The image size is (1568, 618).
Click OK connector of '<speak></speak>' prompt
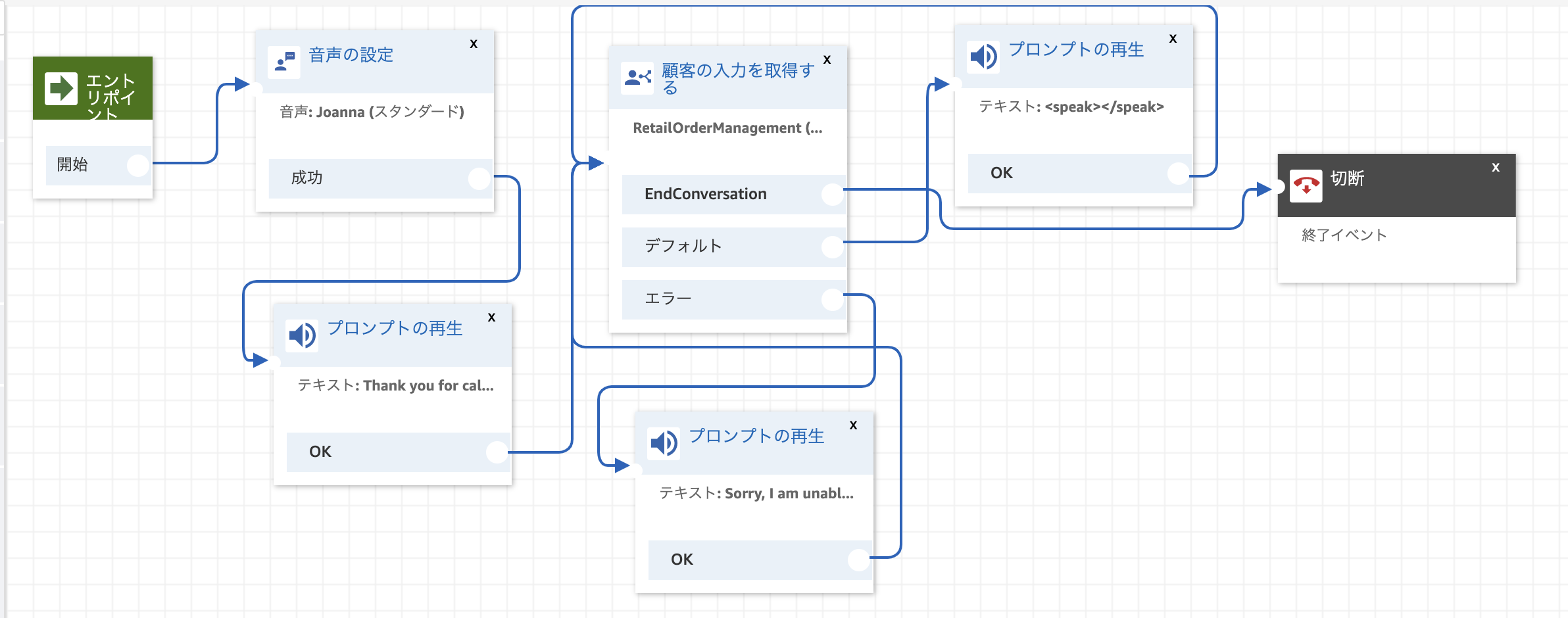(x=1179, y=173)
